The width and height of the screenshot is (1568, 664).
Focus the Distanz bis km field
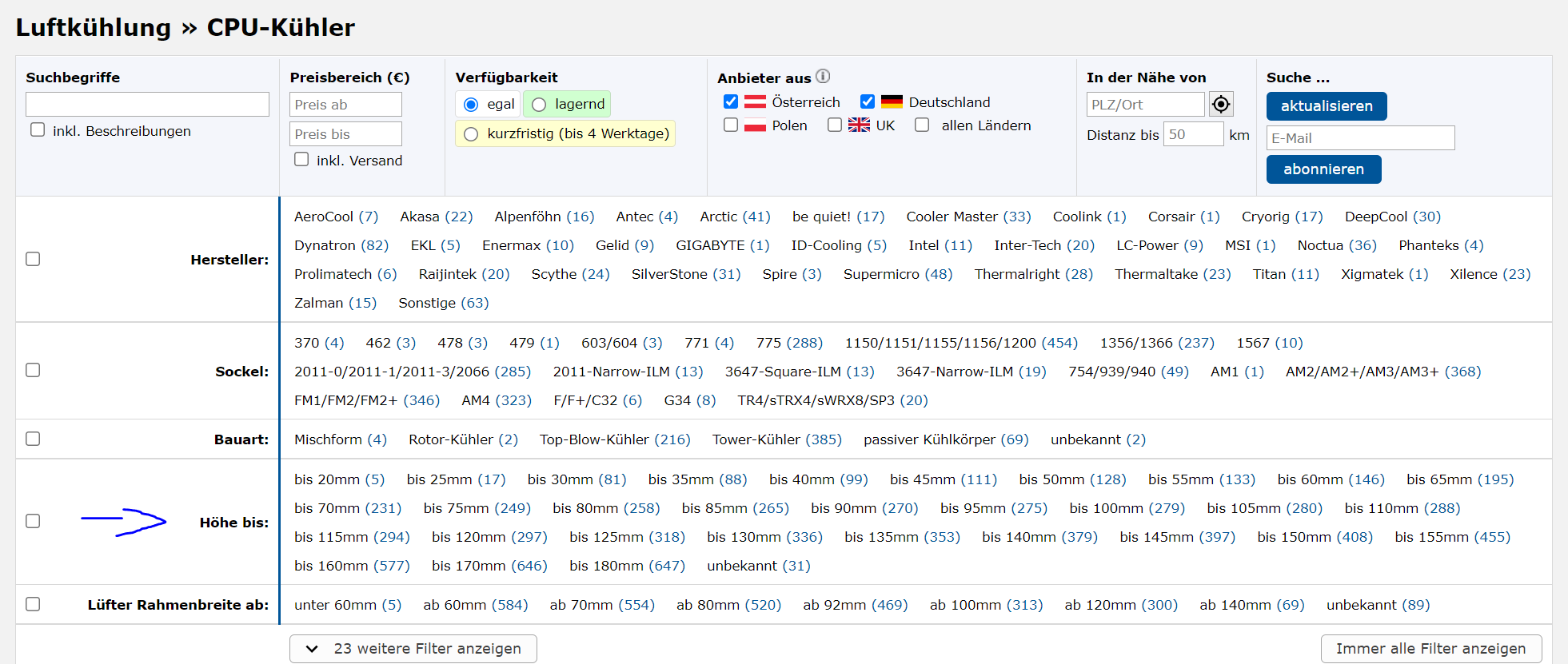pyautogui.click(x=1193, y=134)
